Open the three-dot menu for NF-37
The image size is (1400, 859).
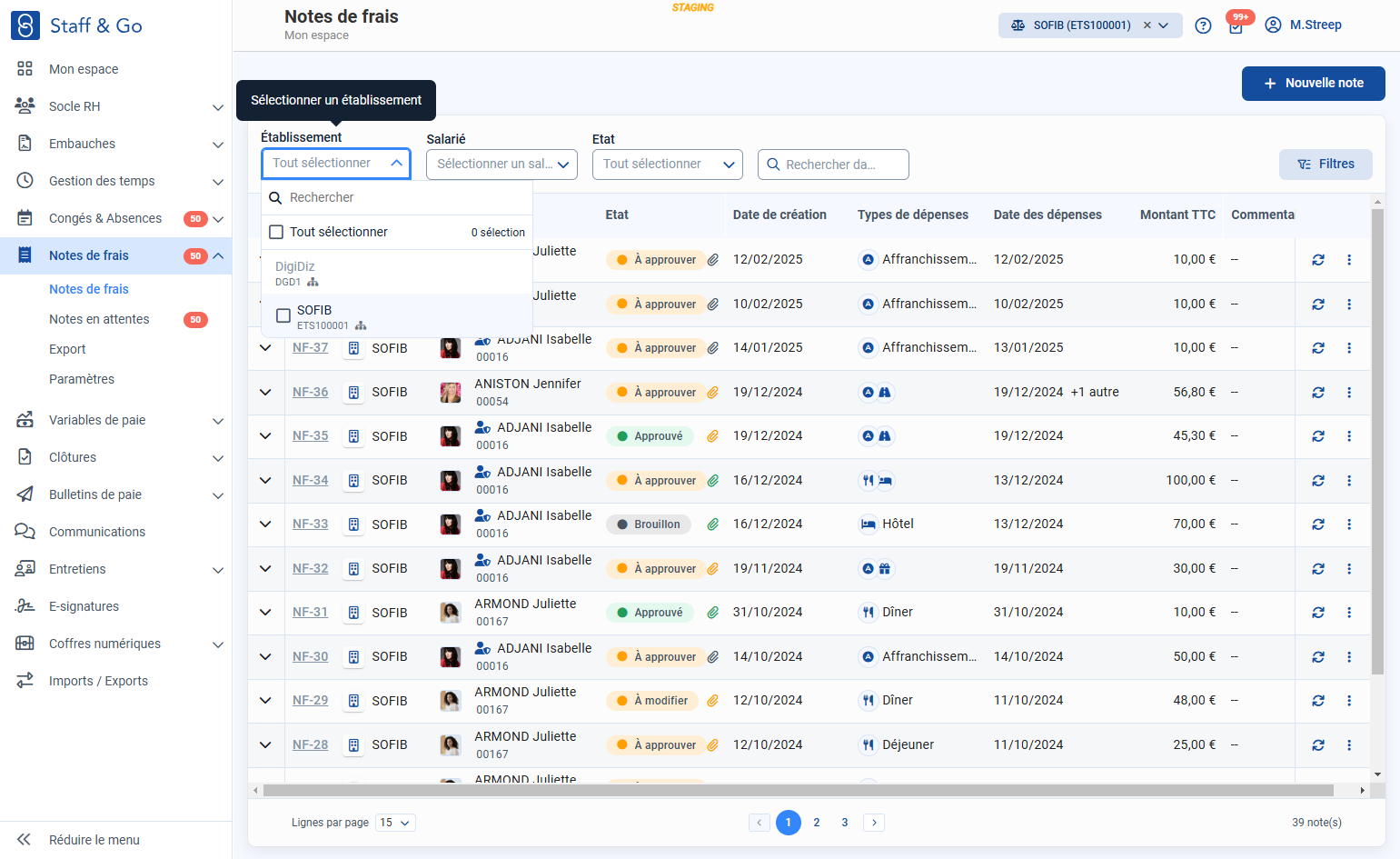tap(1349, 348)
